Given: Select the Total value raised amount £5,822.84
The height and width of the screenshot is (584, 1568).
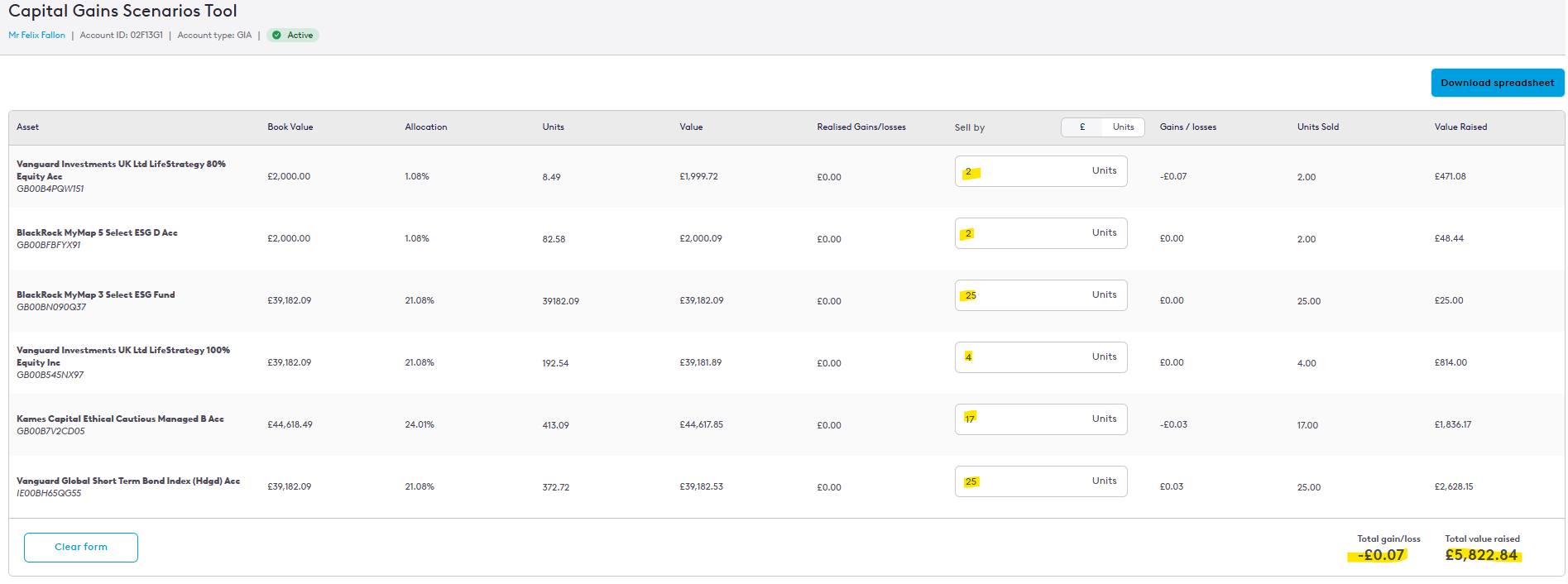Looking at the screenshot, I should (1481, 555).
